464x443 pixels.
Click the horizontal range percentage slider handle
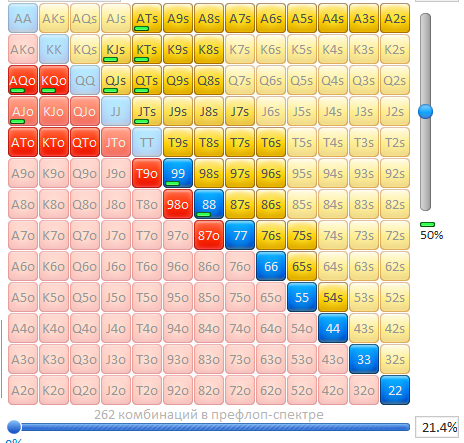pos(14,427)
